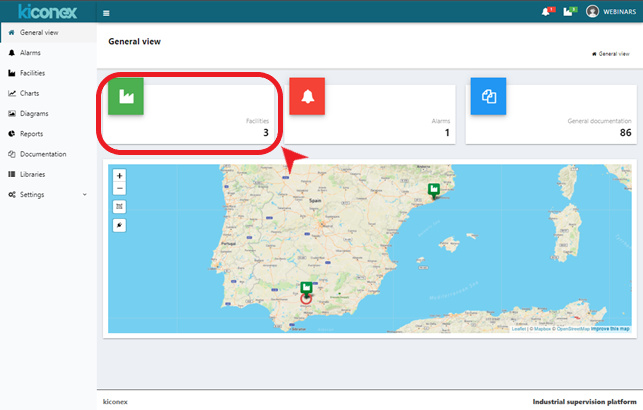This screenshot has height=410, width=643.
Task: Toggle the map layer button below fullscreen
Action: [x=120, y=225]
